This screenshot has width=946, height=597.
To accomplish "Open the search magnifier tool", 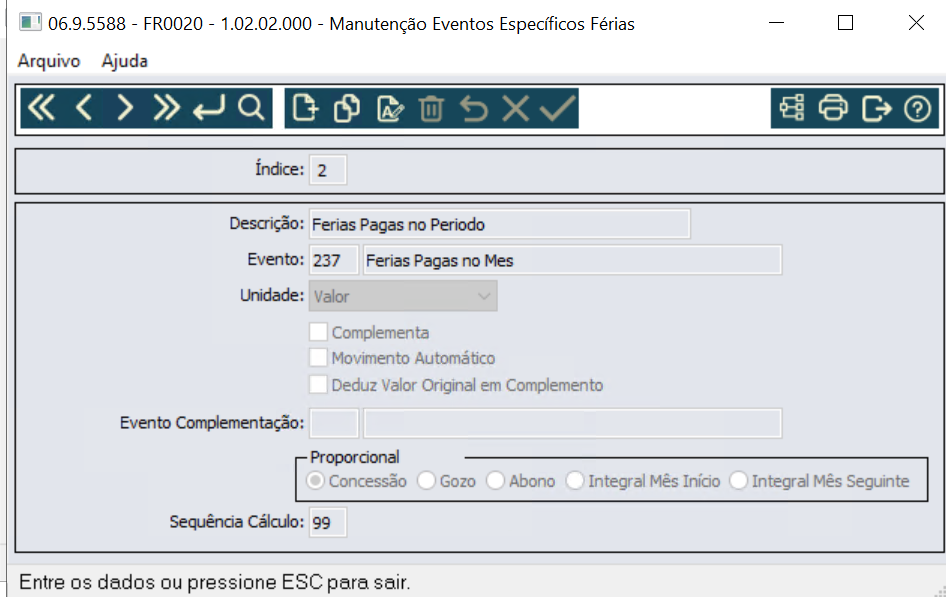I will coord(251,109).
